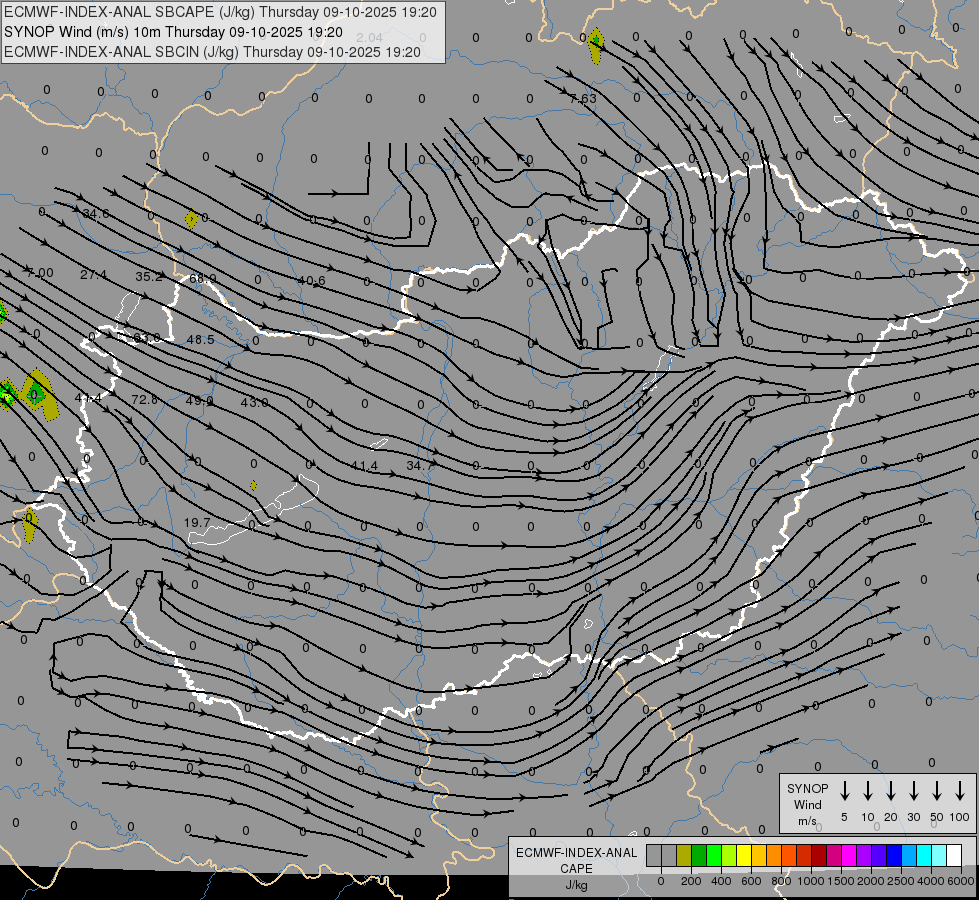Select the SBCAPE title line
This screenshot has width=979, height=900.
pyautogui.click(x=220, y=12)
